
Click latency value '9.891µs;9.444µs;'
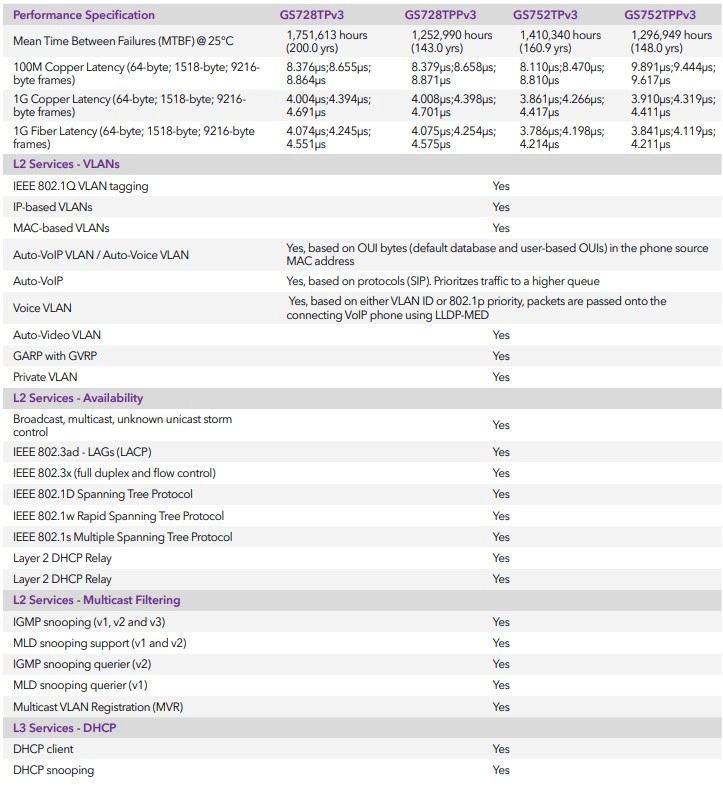point(674,67)
